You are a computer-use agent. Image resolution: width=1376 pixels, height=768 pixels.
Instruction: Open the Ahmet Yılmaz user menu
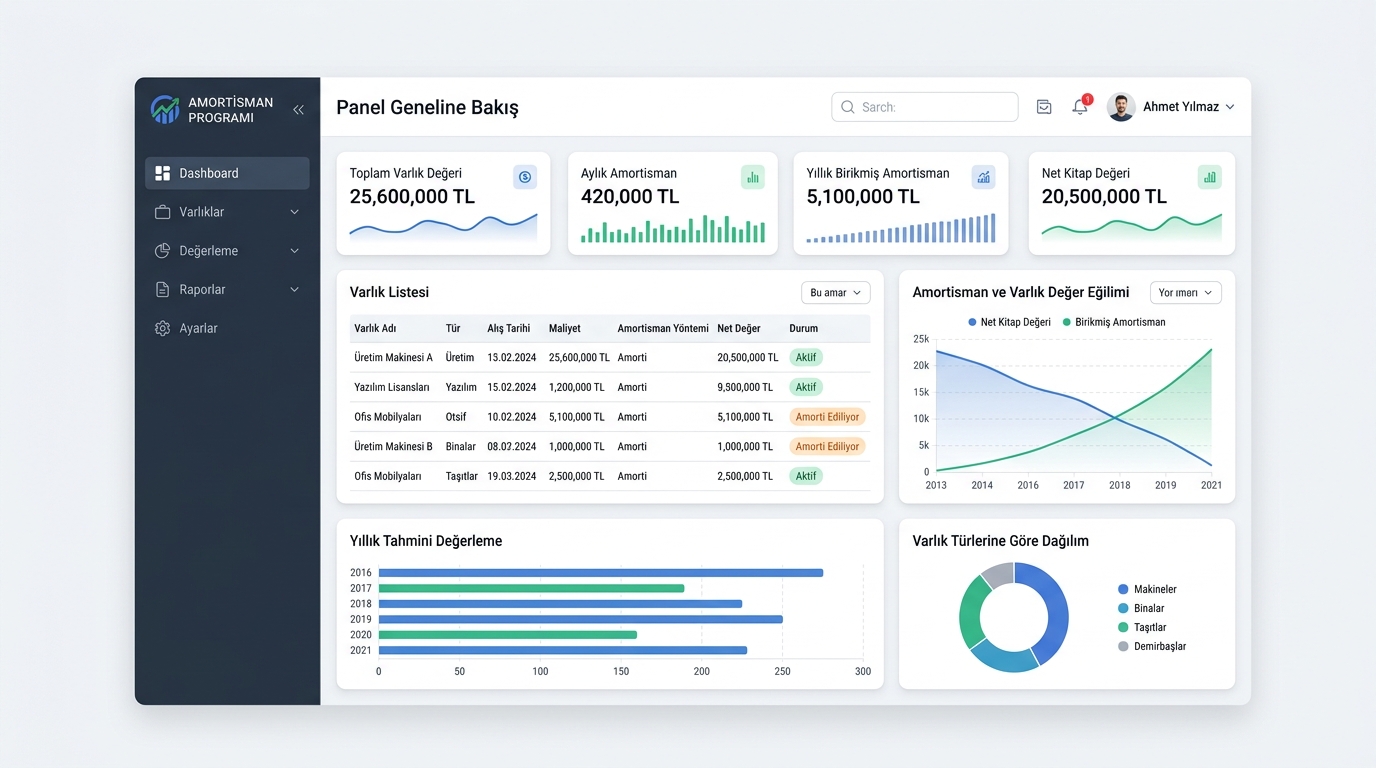coord(1171,107)
